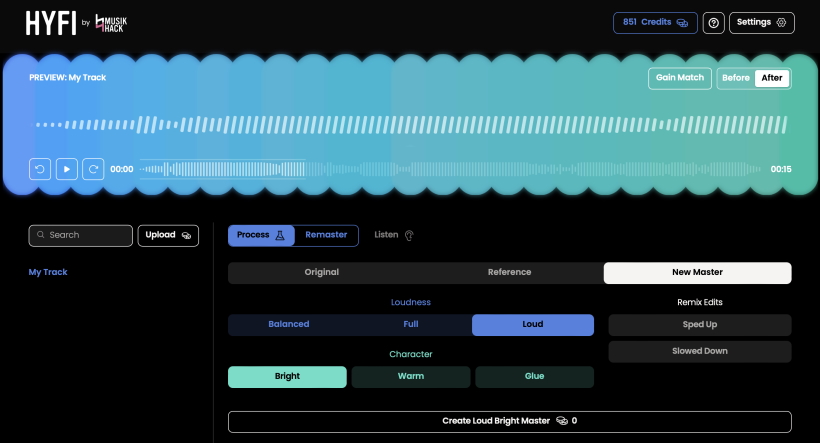Focus the Search input field
820x443 pixels.
pyautogui.click(x=81, y=235)
